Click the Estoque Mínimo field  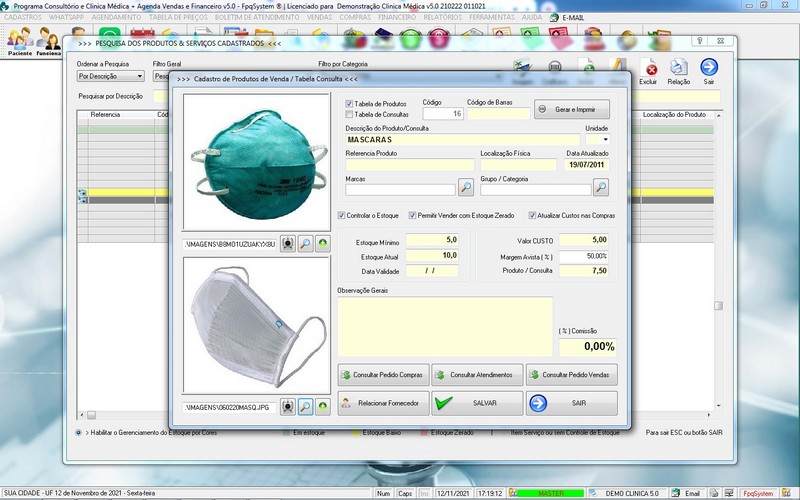click(x=432, y=240)
